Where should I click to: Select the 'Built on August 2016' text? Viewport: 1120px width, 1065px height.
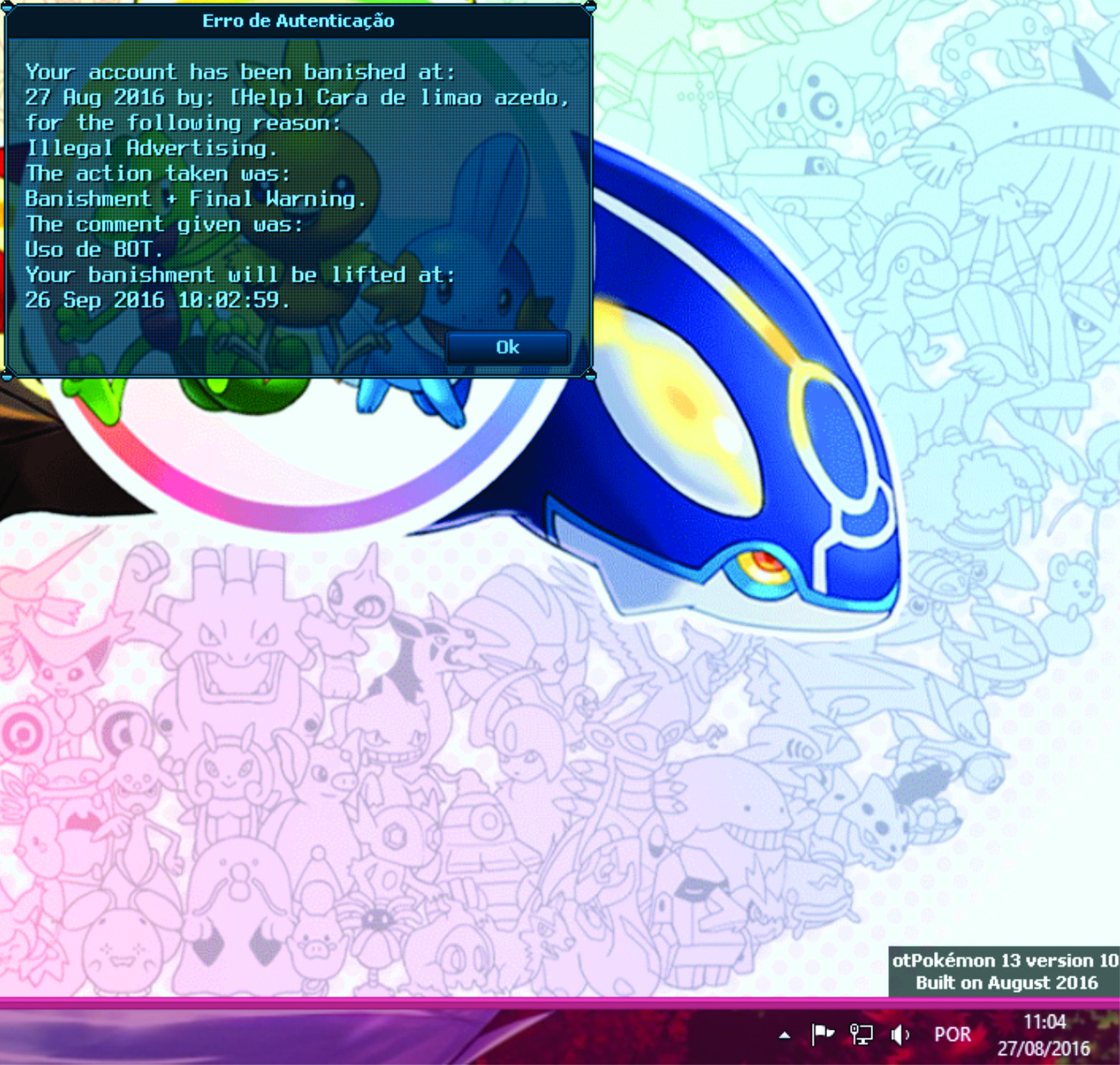(x=1007, y=982)
